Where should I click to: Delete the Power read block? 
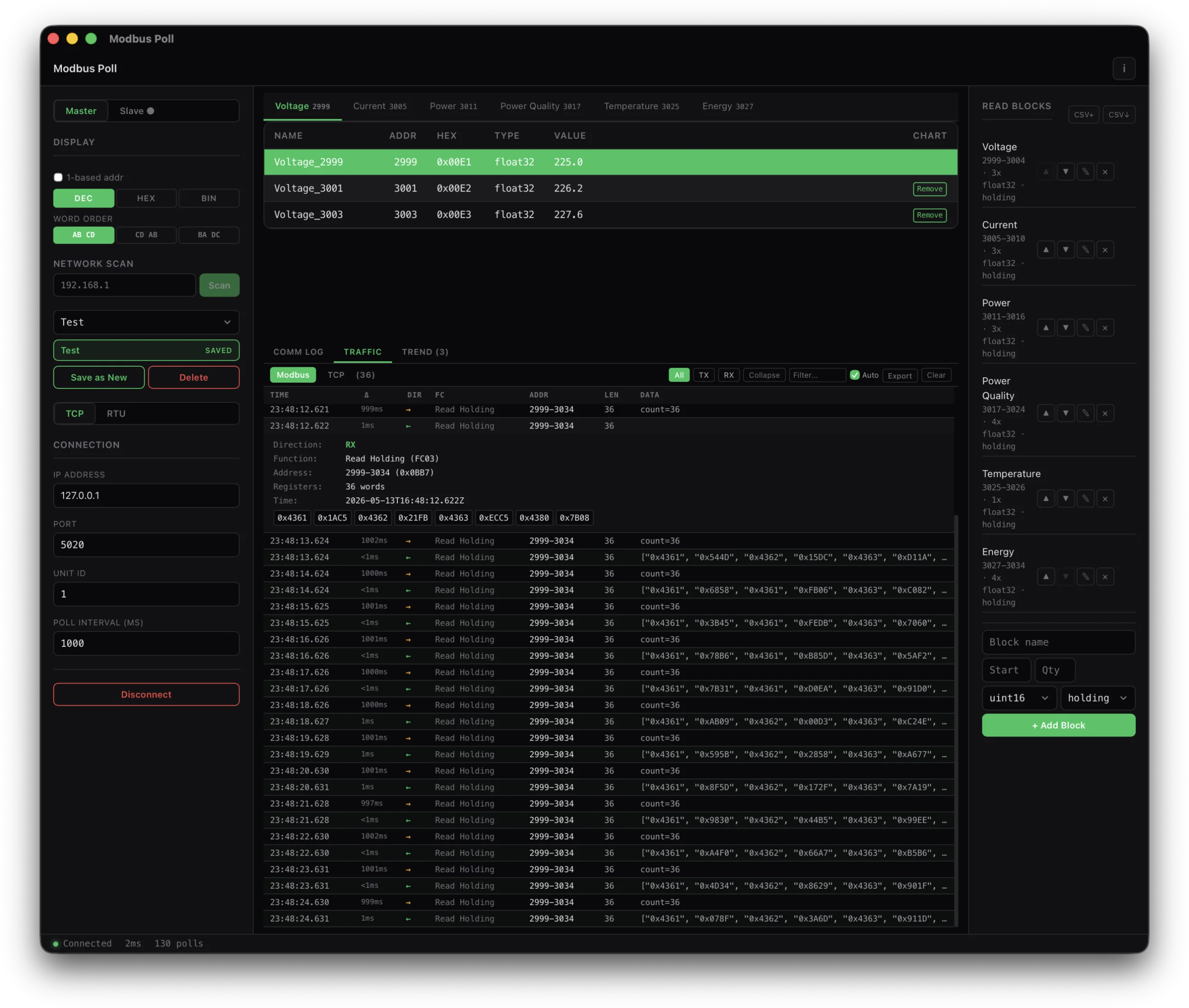click(x=1105, y=328)
